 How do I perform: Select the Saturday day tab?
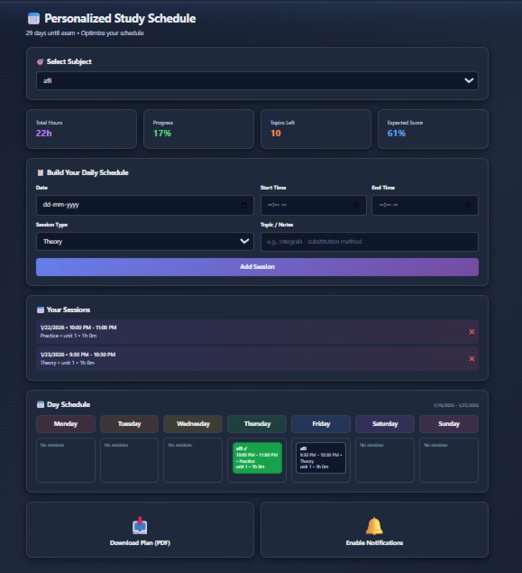(385, 424)
